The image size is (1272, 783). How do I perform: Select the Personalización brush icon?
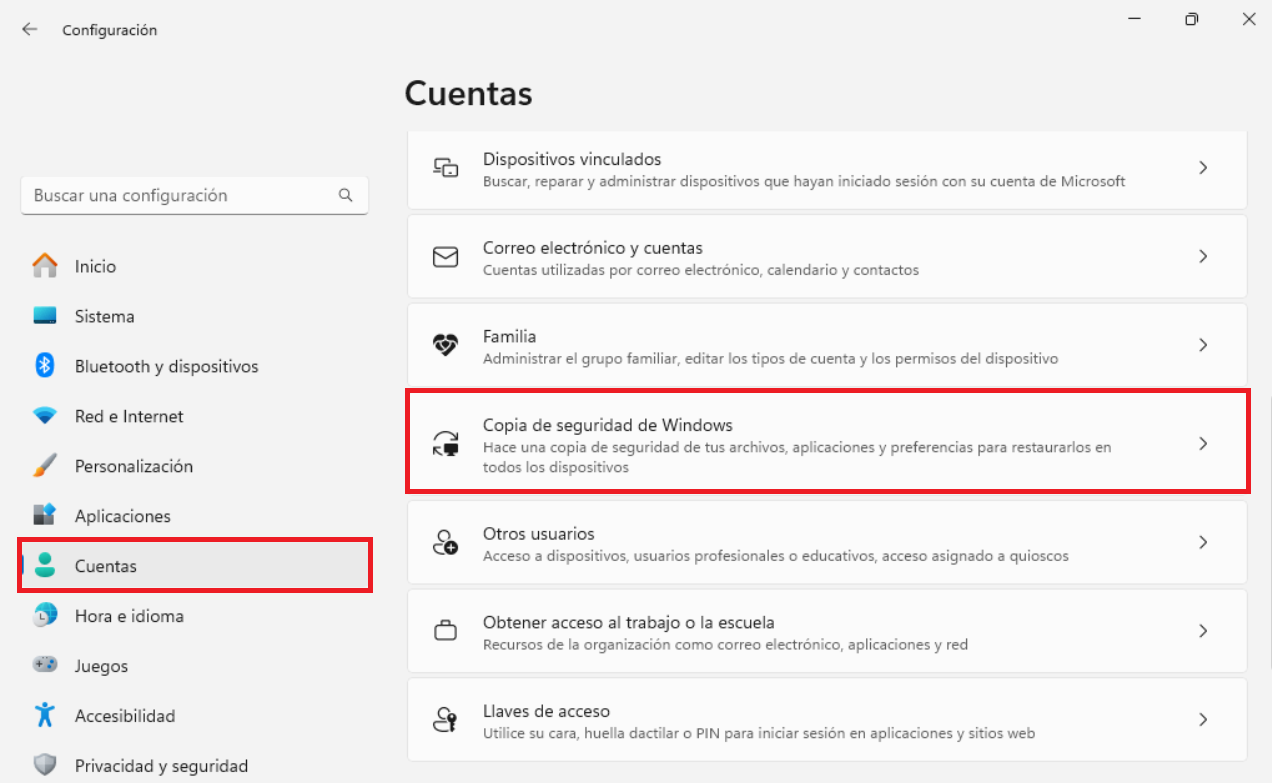(x=47, y=466)
